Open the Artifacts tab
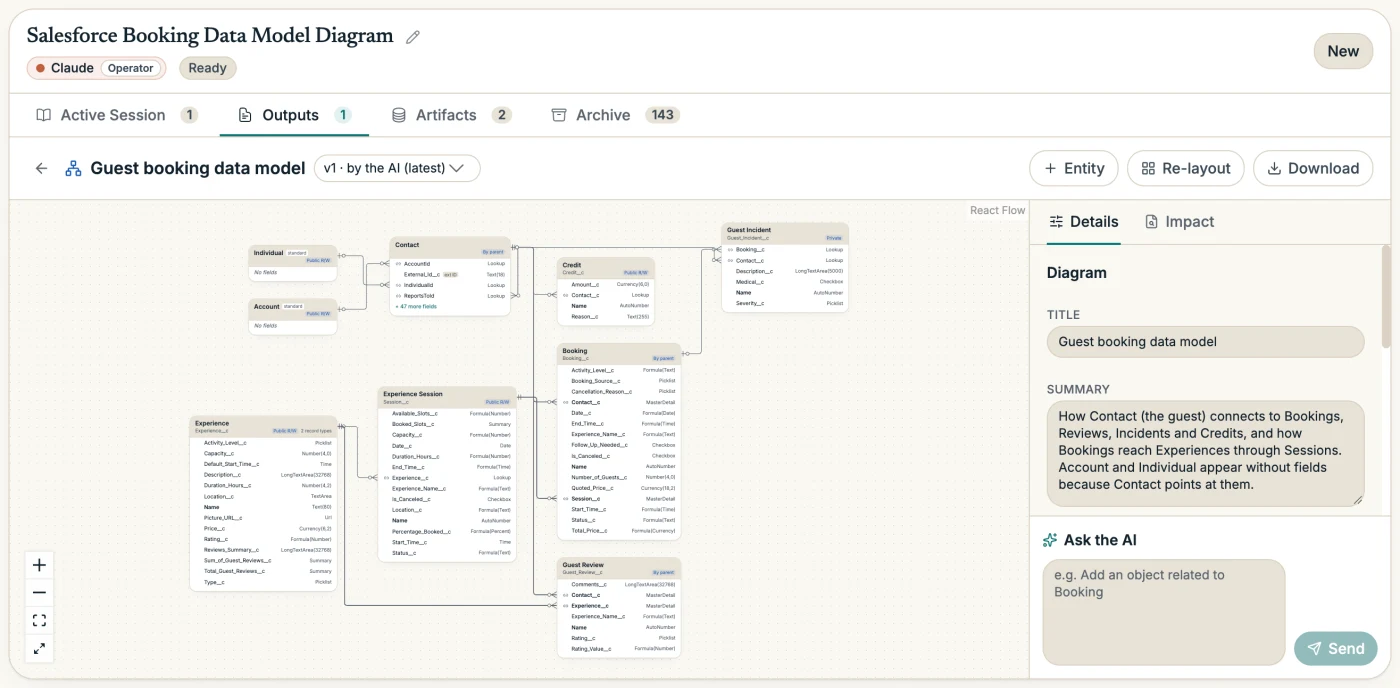The image size is (1400, 688). [x=451, y=115]
